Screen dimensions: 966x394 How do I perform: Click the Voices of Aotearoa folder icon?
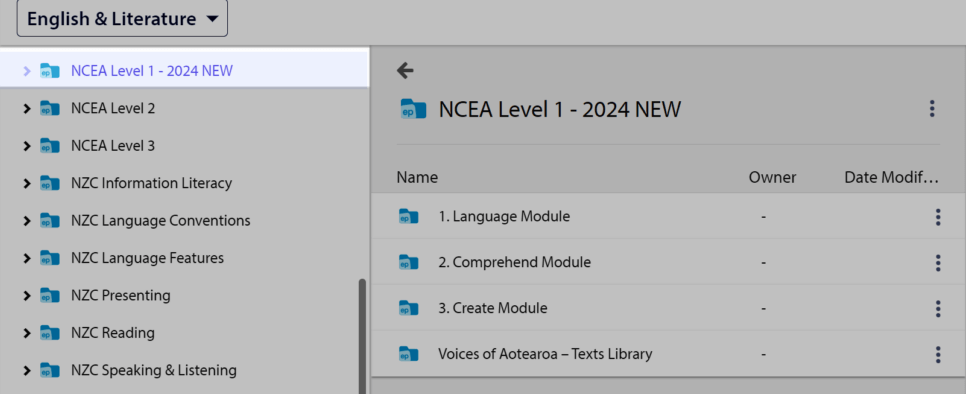pos(408,355)
